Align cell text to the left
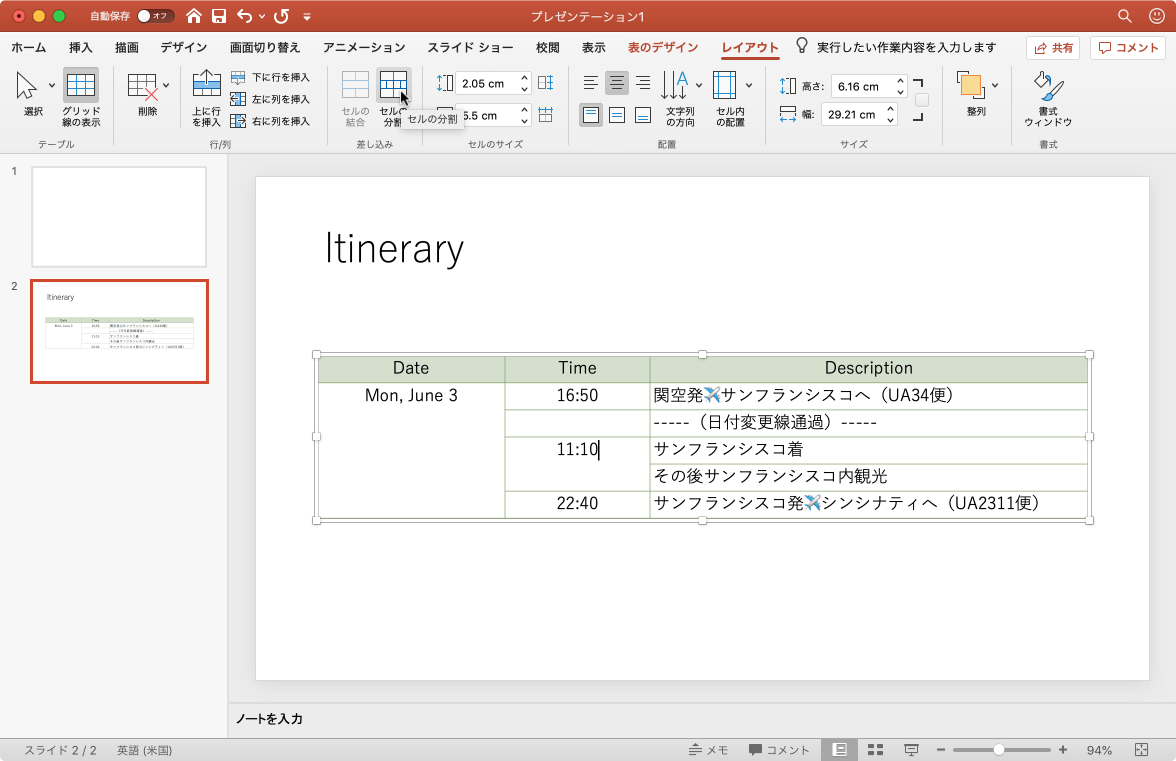This screenshot has height=761, width=1176. point(591,83)
